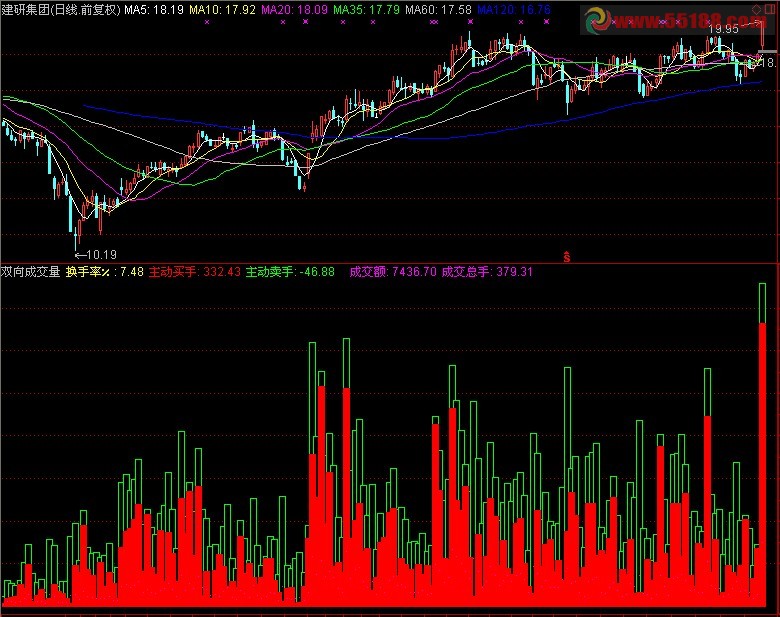Click the MA10: 17.92 label
The width and height of the screenshot is (780, 617).
pyautogui.click(x=222, y=9)
